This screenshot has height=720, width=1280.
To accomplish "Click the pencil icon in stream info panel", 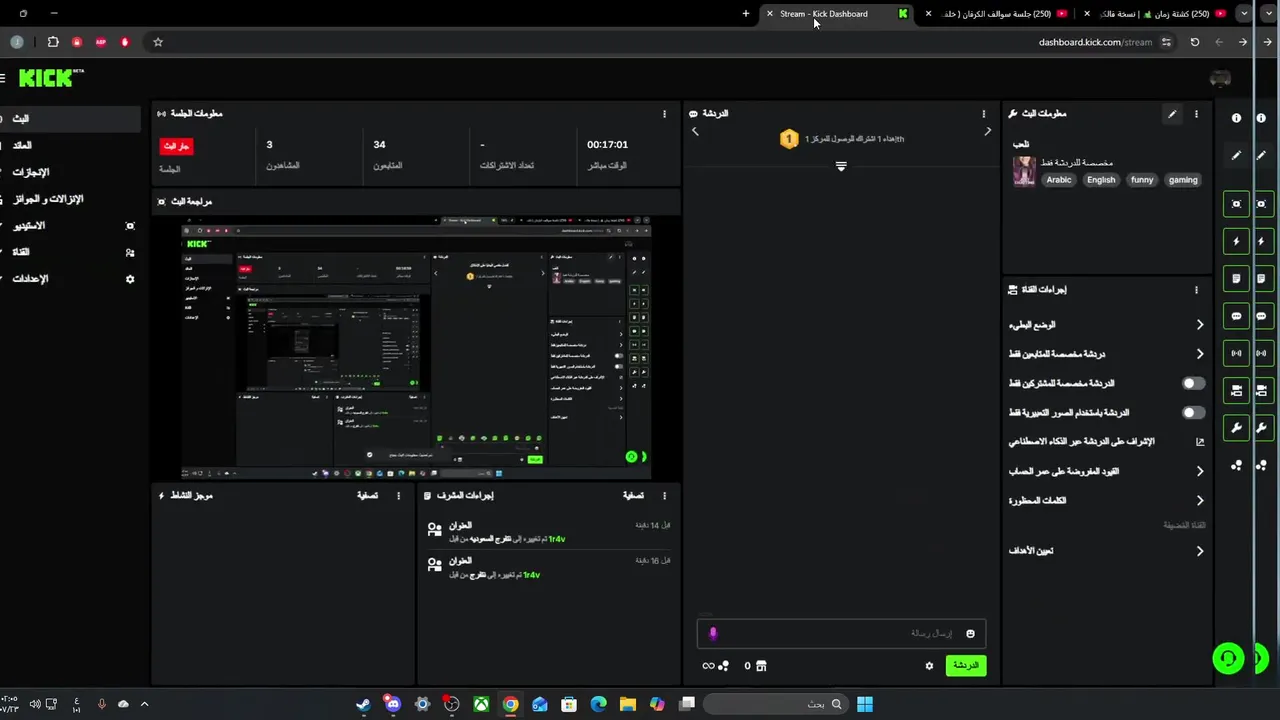I will 1172,114.
